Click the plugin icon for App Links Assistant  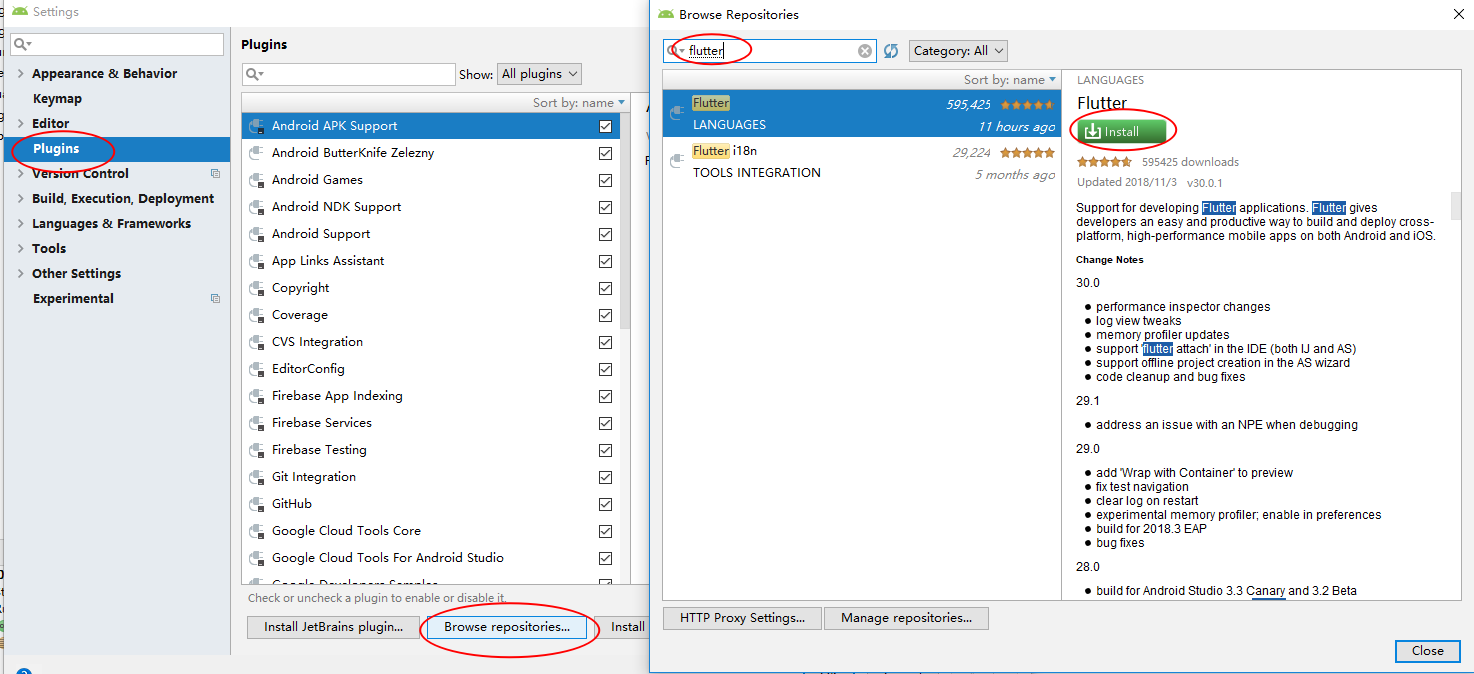(257, 261)
